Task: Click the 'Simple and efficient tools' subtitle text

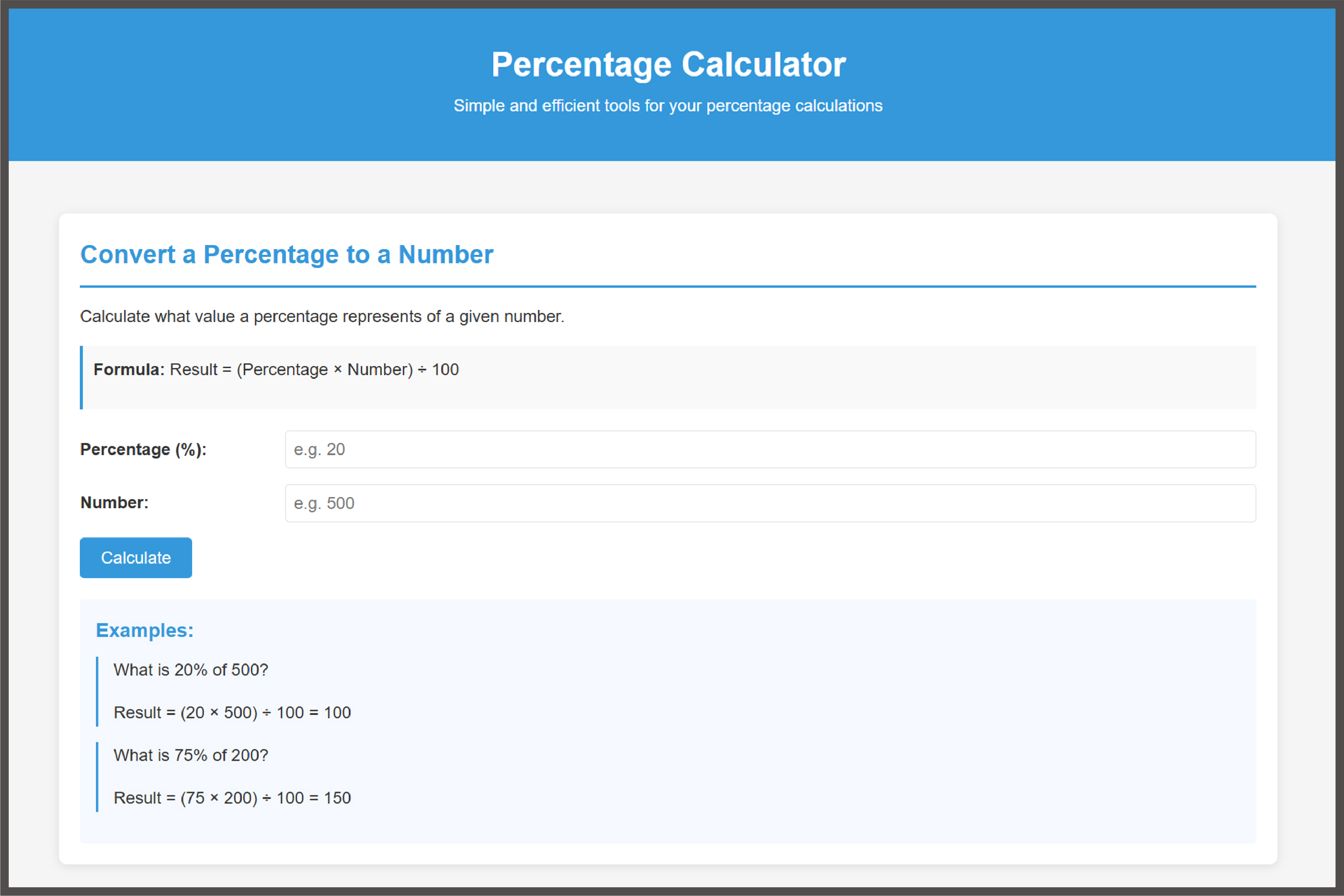Action: click(x=668, y=106)
